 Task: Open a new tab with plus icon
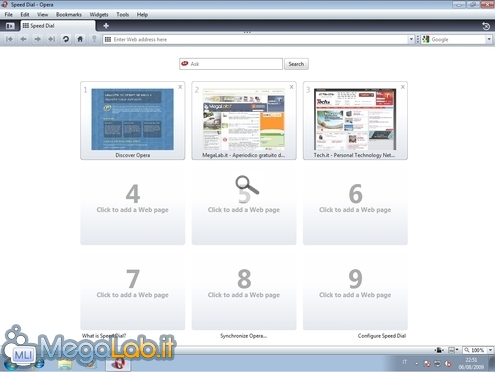click(106, 26)
